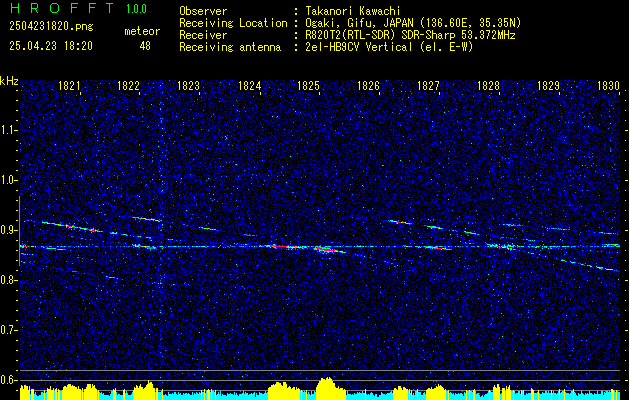Click the sloped echo trace after 1821
629x400 pixels.
tap(72, 227)
